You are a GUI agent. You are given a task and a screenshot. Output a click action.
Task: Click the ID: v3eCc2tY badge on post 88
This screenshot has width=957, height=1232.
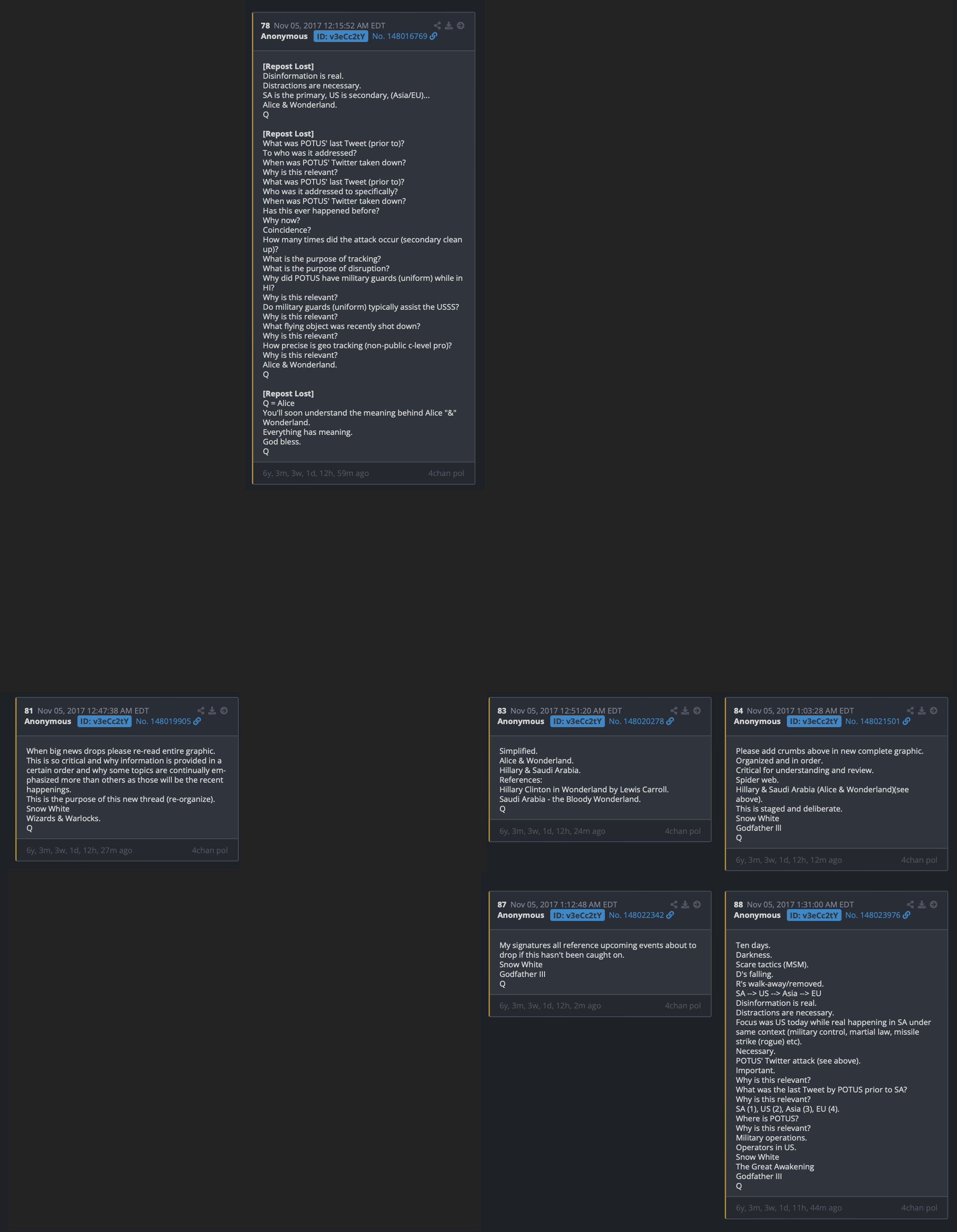tap(814, 916)
